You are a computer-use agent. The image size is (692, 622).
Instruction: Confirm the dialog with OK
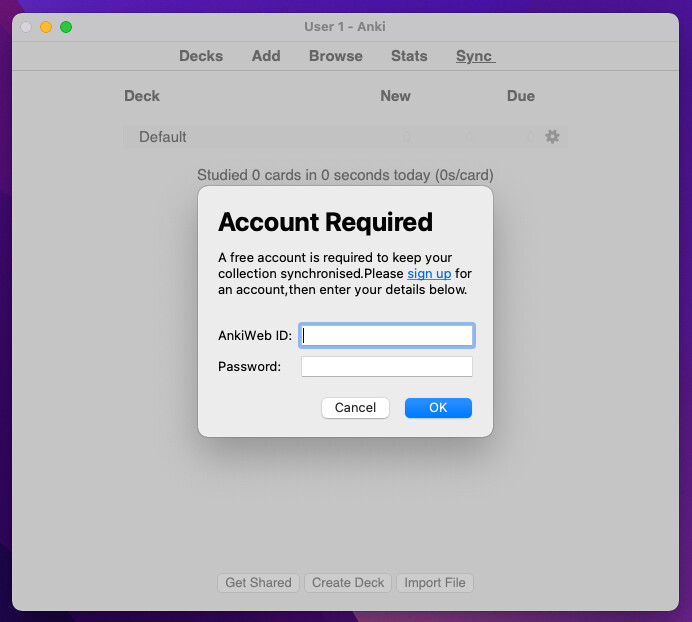[438, 408]
